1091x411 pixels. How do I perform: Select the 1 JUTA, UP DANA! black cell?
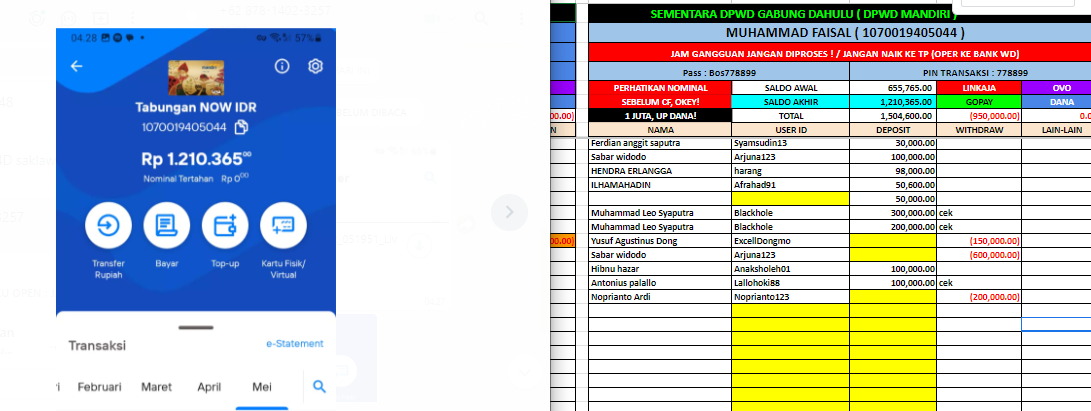pos(660,116)
